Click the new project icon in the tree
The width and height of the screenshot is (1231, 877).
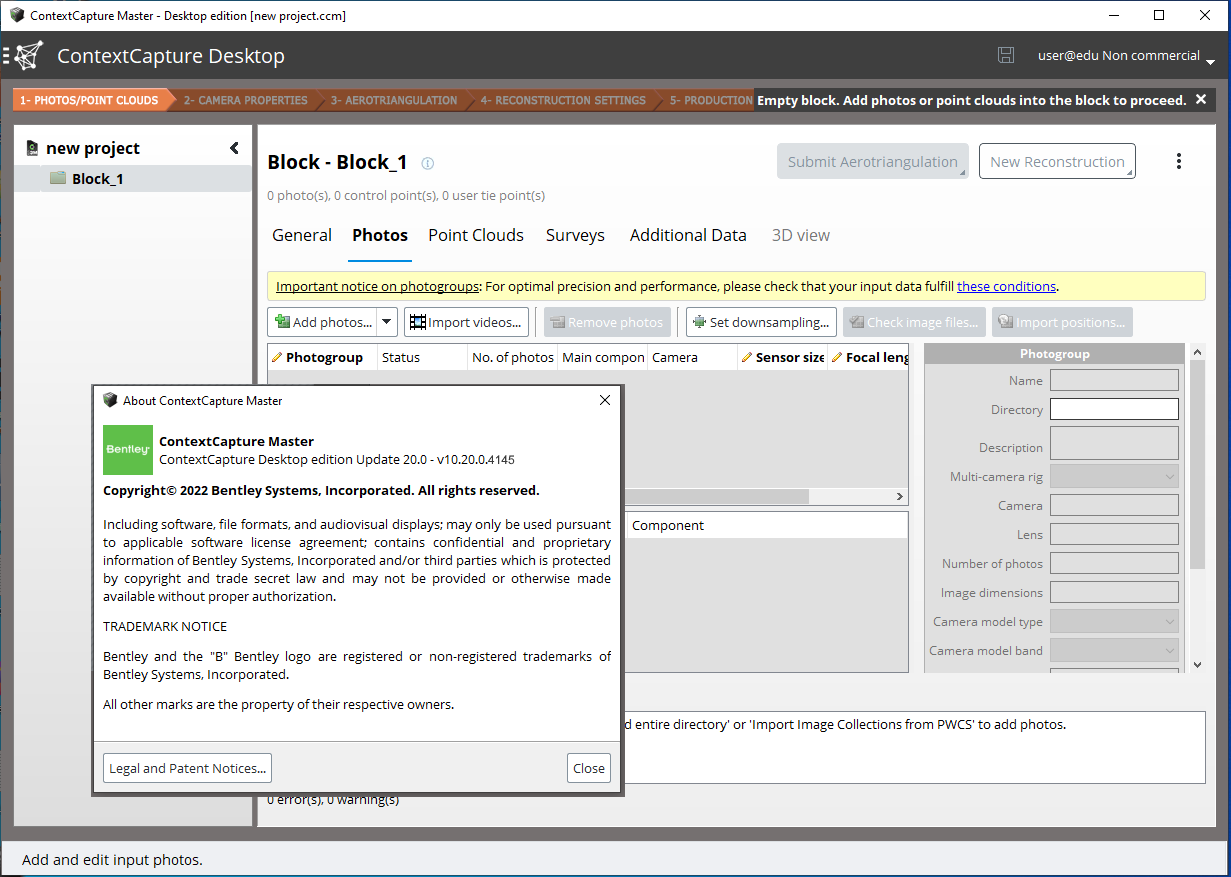click(x=32, y=148)
